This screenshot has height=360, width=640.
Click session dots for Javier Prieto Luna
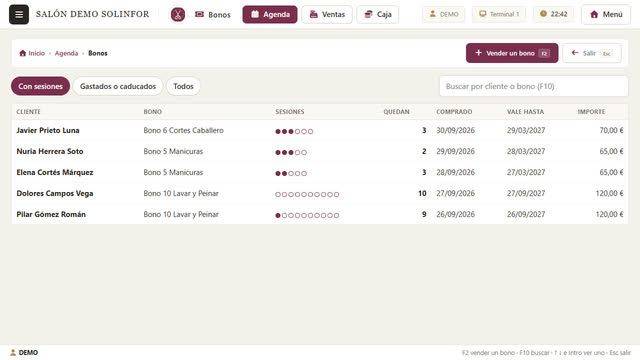(x=294, y=131)
